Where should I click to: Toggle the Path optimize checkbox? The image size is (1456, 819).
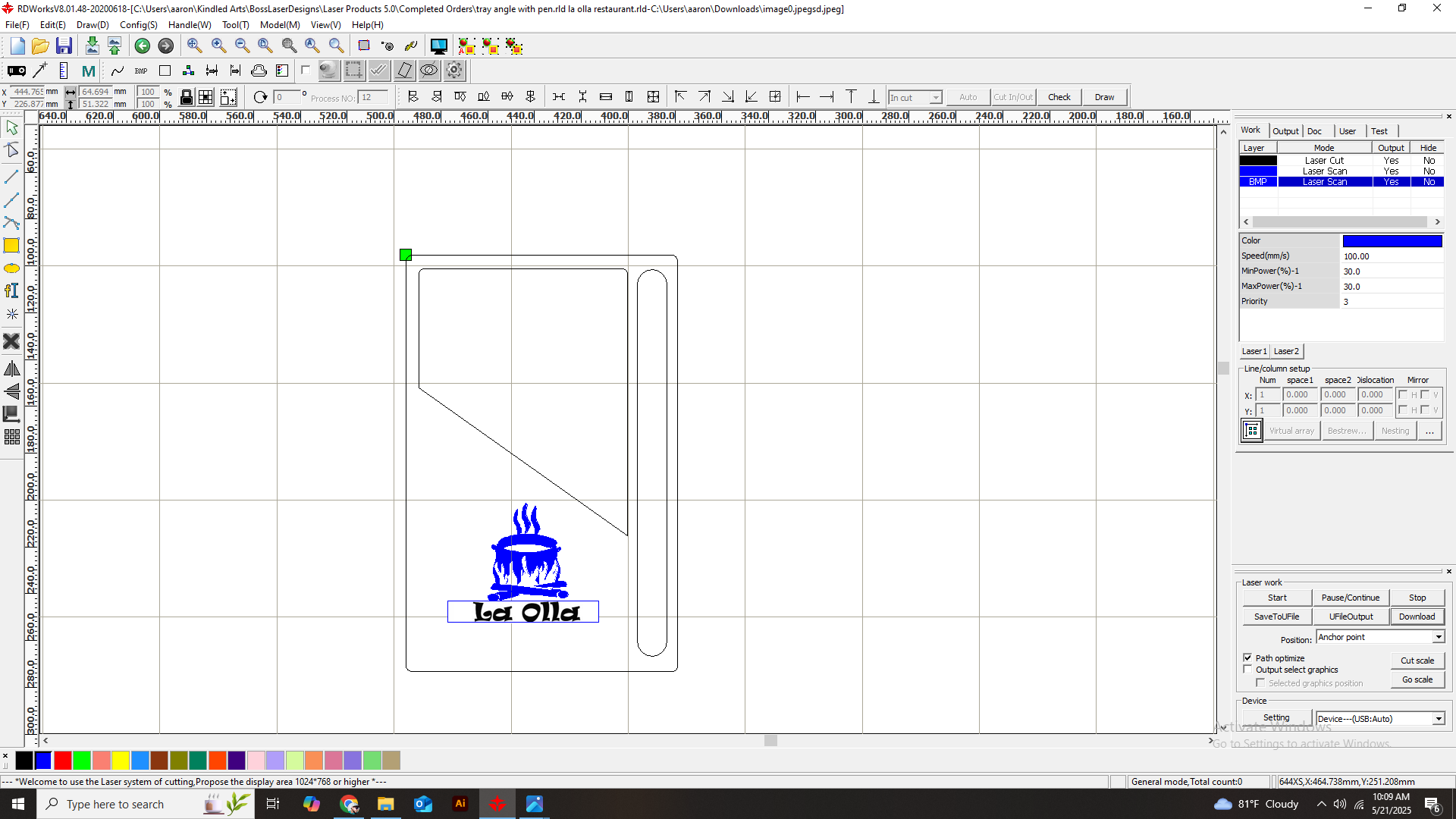coord(1247,657)
